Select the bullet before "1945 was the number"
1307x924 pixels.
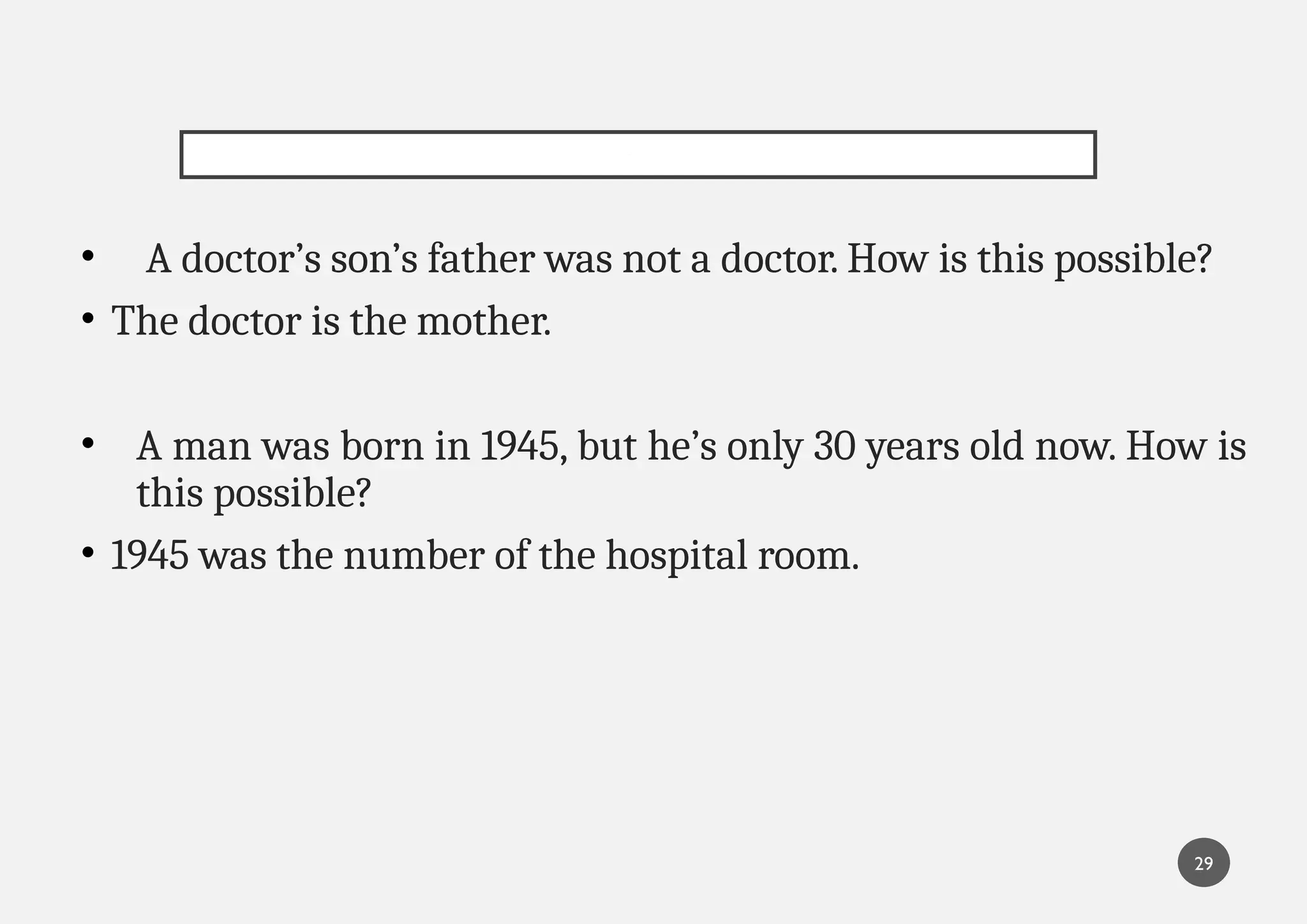[x=88, y=553]
